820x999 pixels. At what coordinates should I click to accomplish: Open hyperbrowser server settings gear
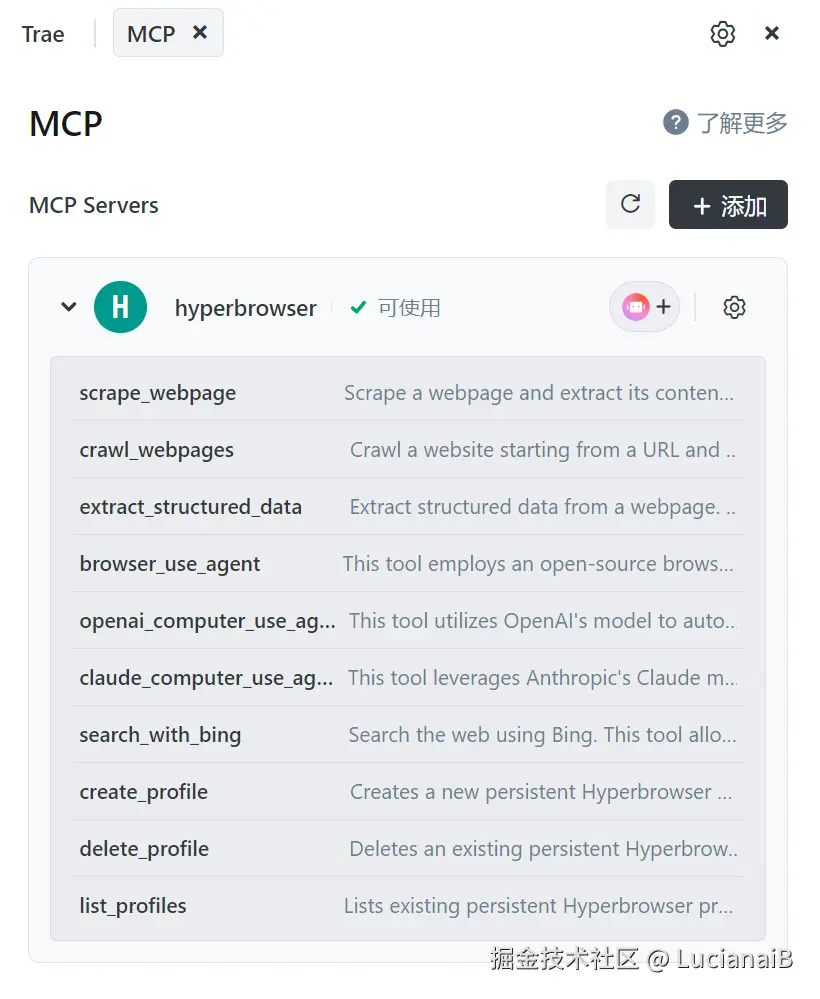click(734, 307)
